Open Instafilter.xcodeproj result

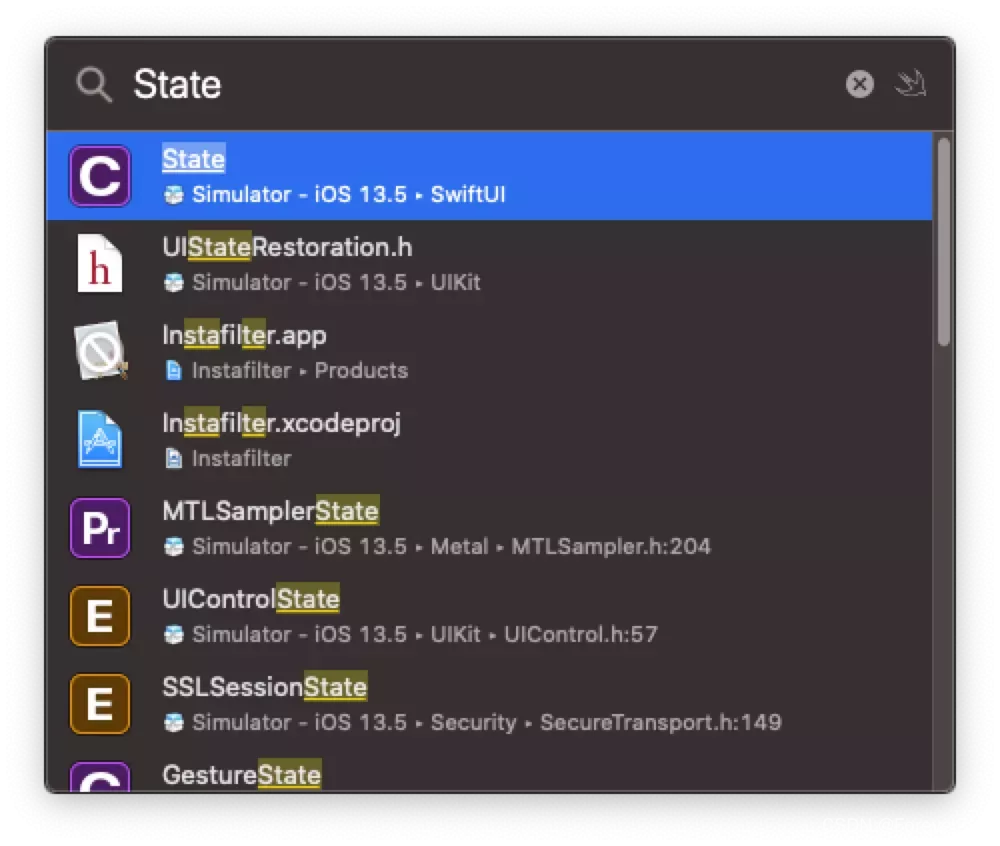489,440
